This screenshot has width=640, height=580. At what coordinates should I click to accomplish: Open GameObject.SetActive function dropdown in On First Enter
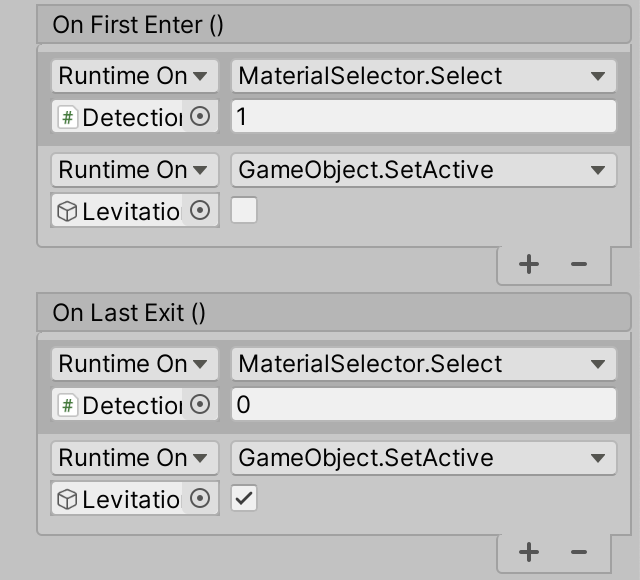pyautogui.click(x=424, y=170)
